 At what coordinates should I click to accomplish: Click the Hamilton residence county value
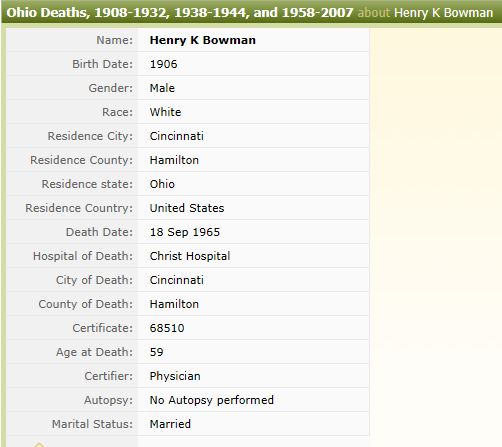pyautogui.click(x=174, y=160)
